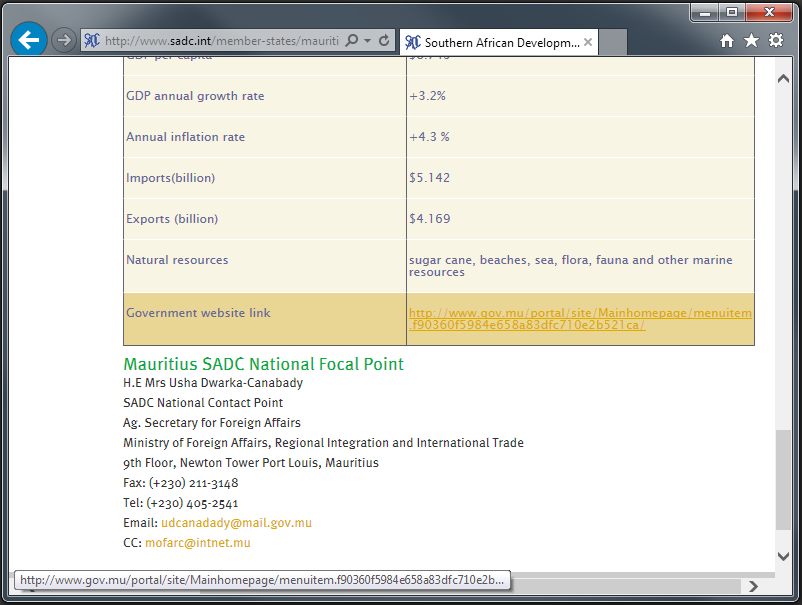The width and height of the screenshot is (802, 605).
Task: Minimize the browser window
Action: coord(705,12)
